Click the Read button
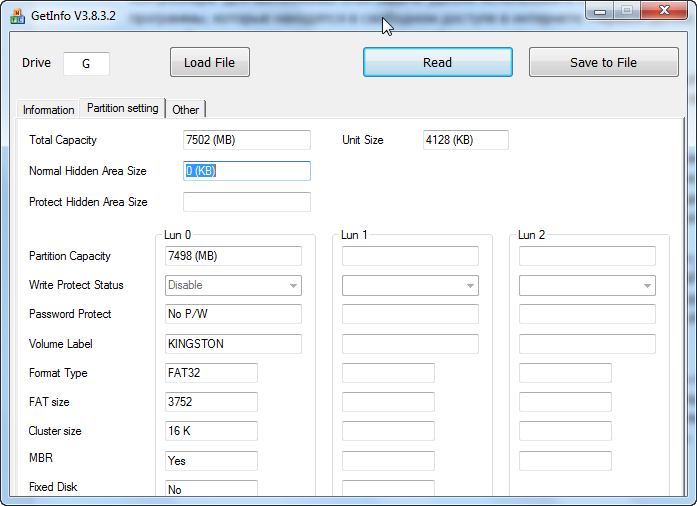 438,62
